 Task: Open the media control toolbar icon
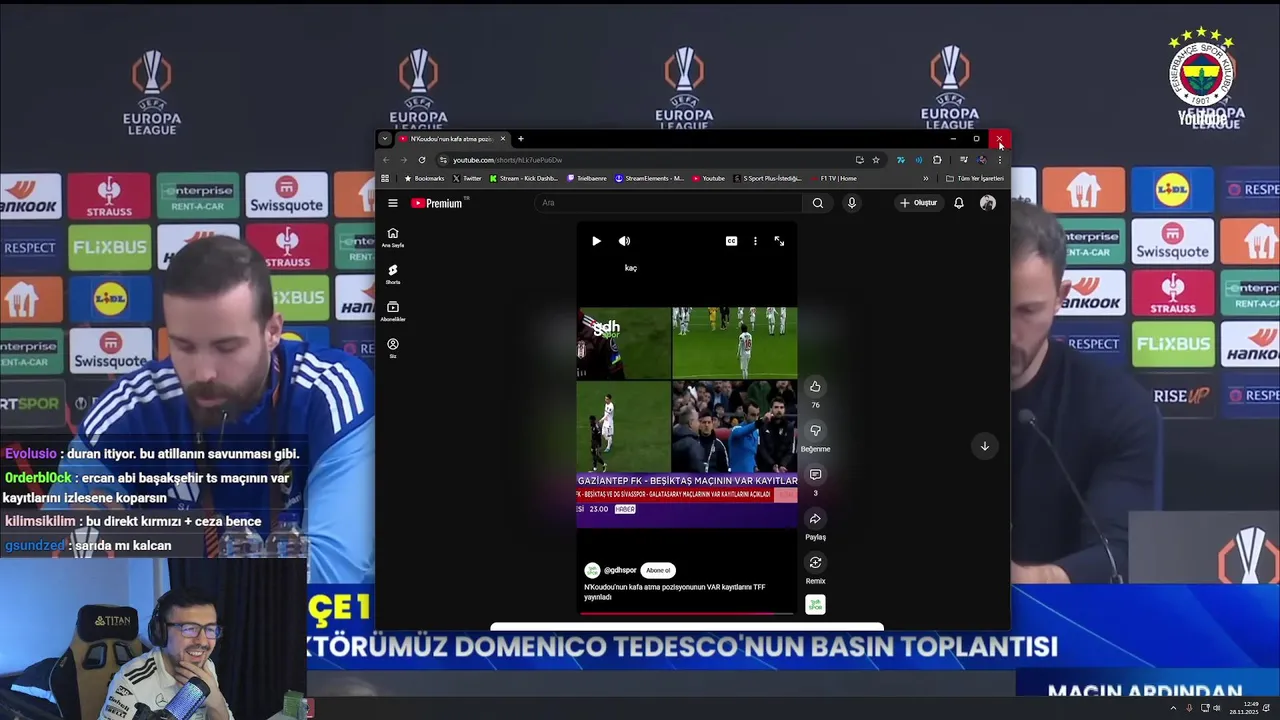point(963,160)
